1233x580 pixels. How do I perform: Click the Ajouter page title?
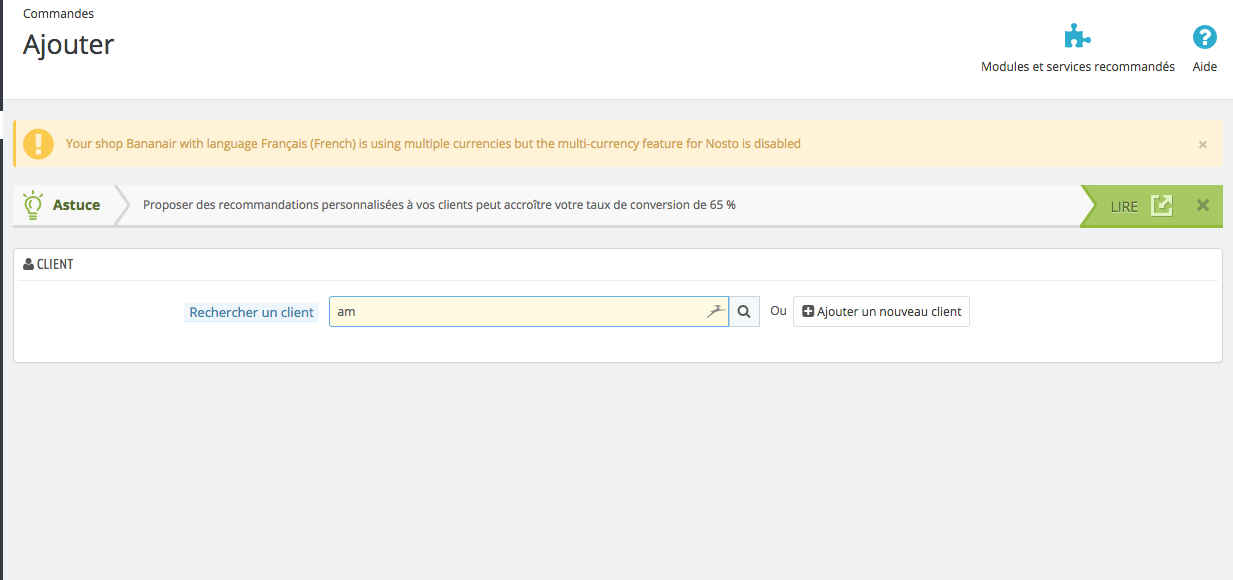[69, 45]
